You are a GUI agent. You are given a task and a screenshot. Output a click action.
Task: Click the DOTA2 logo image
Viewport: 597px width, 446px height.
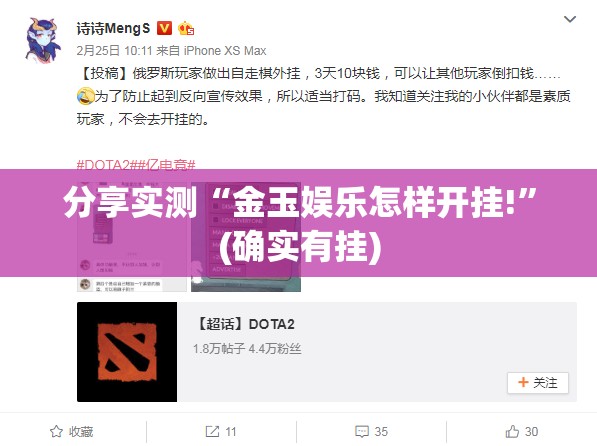(x=127, y=352)
